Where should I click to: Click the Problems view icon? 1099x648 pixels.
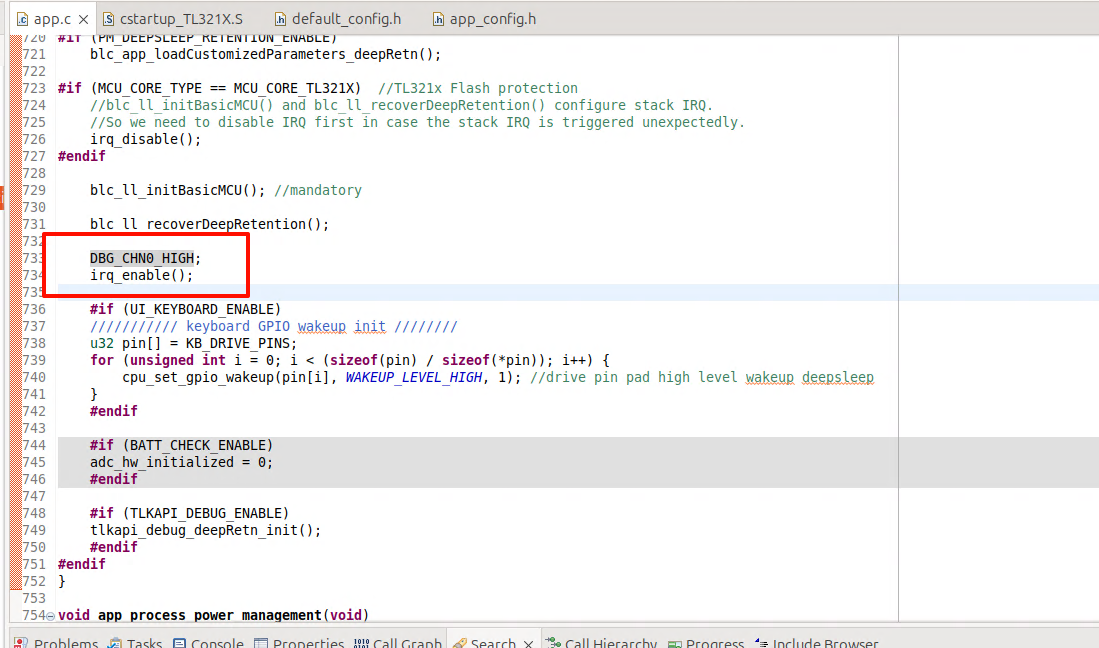(22, 643)
